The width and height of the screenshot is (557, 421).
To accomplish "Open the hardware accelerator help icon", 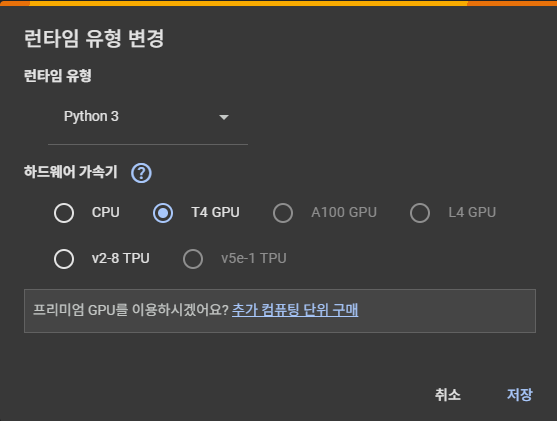I will tap(141, 173).
